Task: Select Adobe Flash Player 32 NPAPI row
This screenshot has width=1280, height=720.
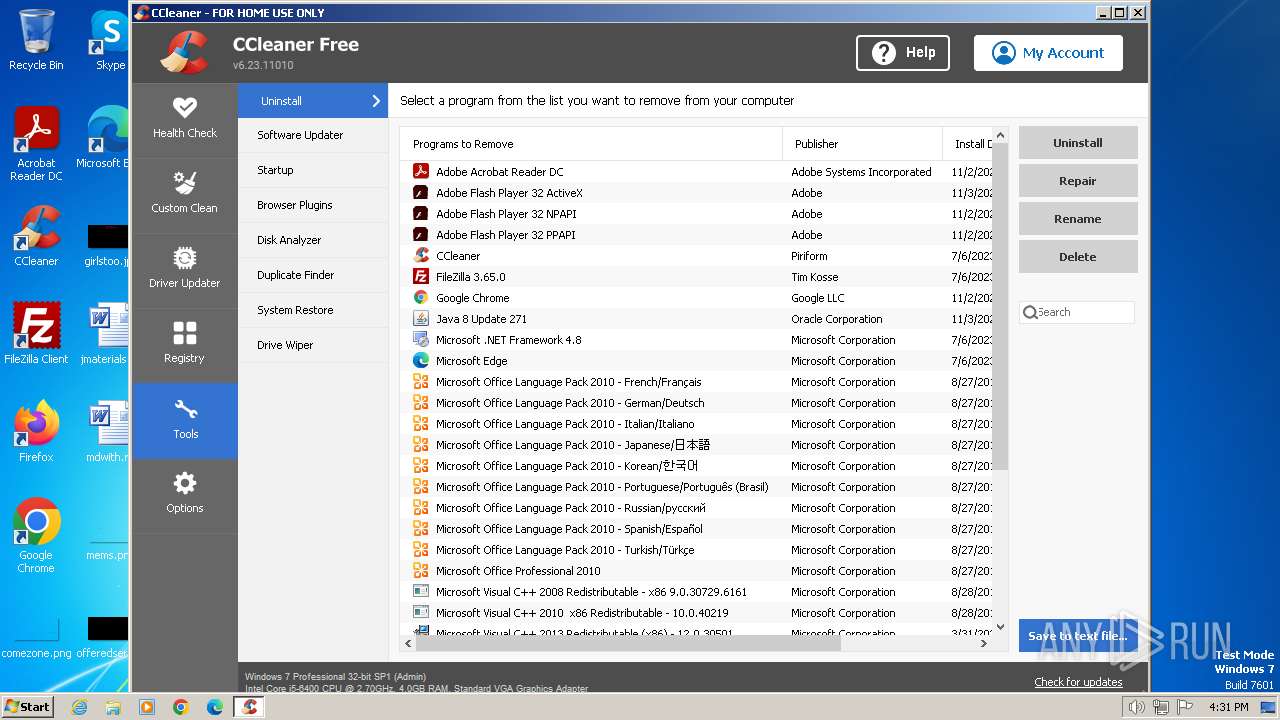Action: tap(696, 214)
